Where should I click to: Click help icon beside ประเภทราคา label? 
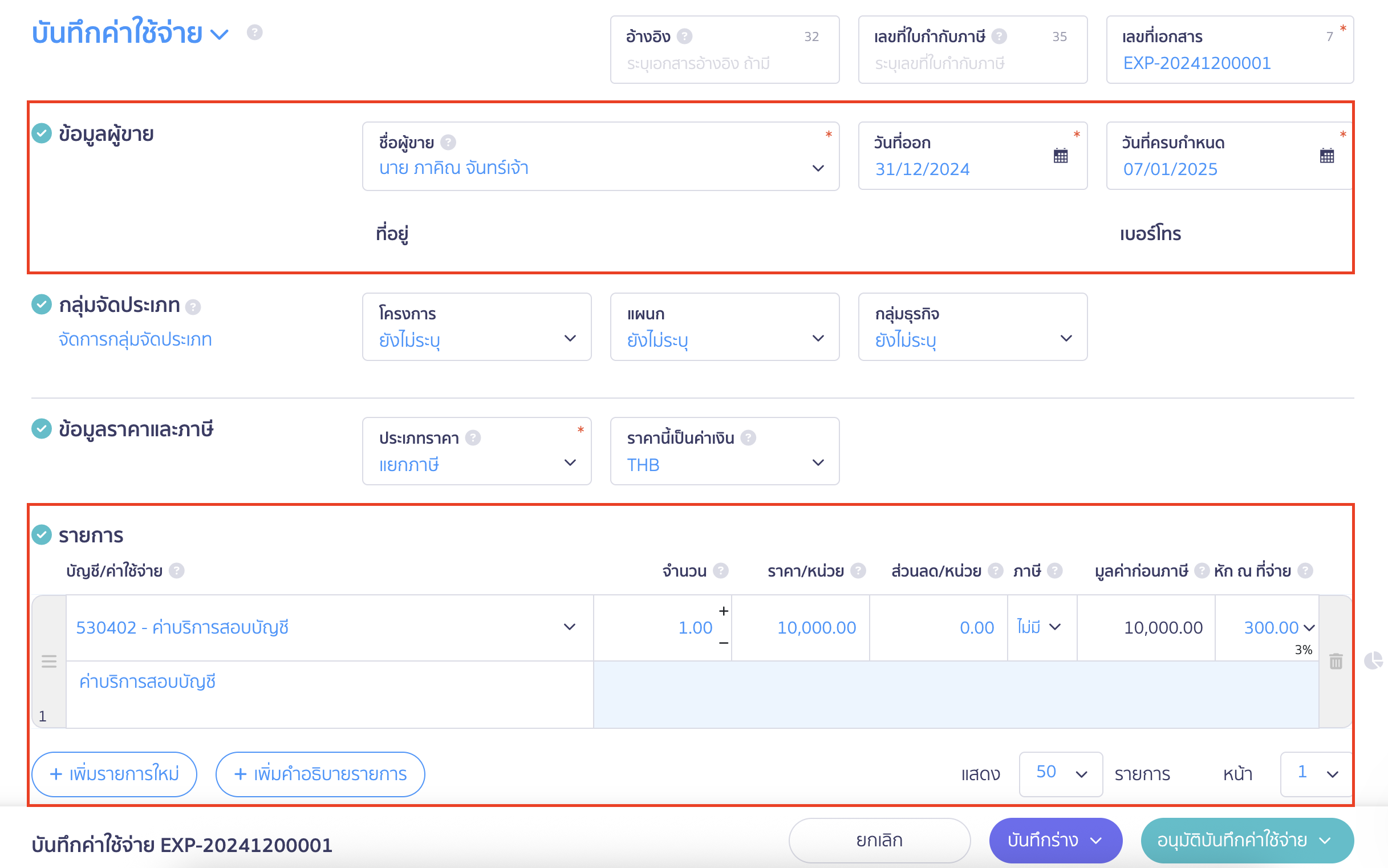point(473,438)
